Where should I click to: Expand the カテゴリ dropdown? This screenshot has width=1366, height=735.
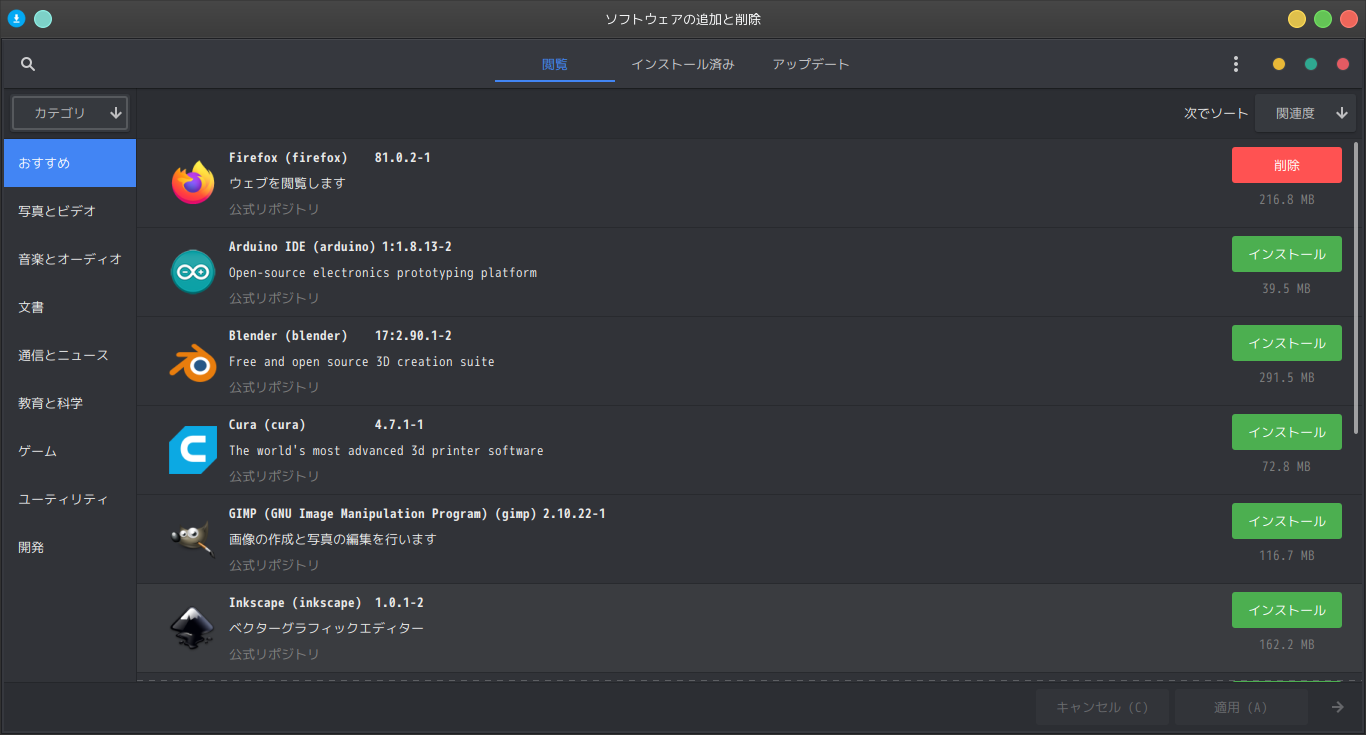(x=70, y=113)
